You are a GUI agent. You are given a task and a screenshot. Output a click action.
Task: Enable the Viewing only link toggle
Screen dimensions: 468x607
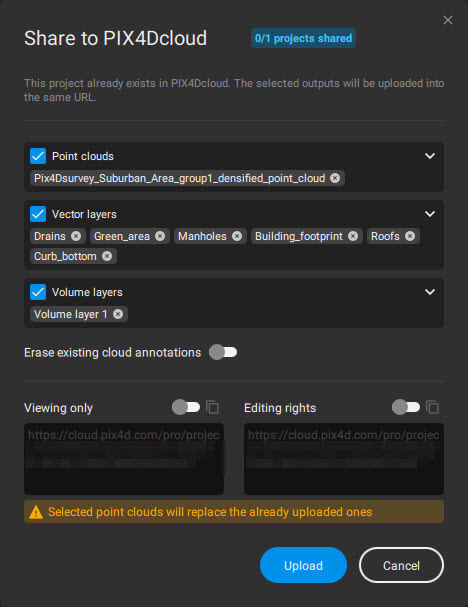[x=186, y=407]
